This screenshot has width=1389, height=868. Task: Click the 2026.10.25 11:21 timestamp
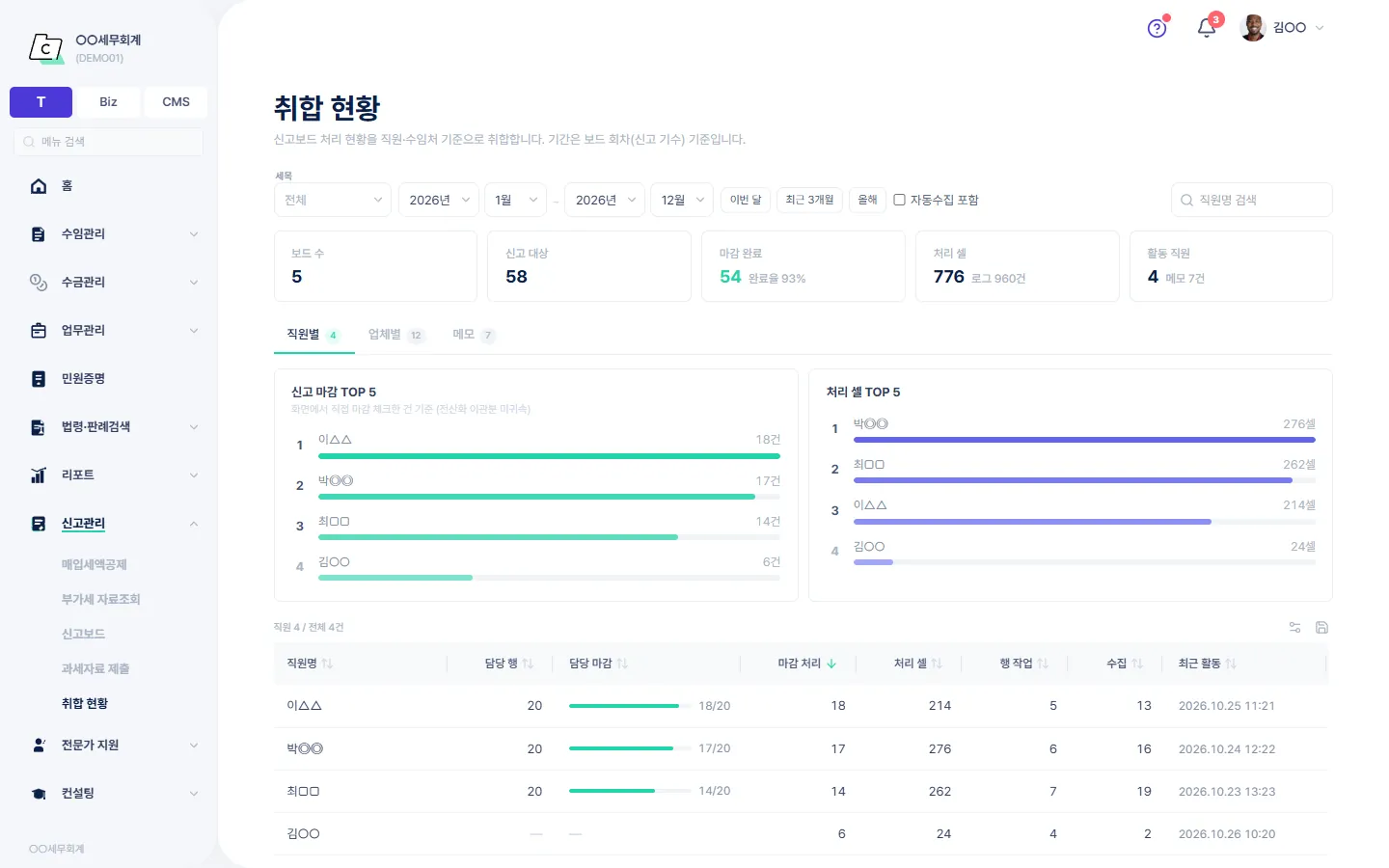[1226, 706]
